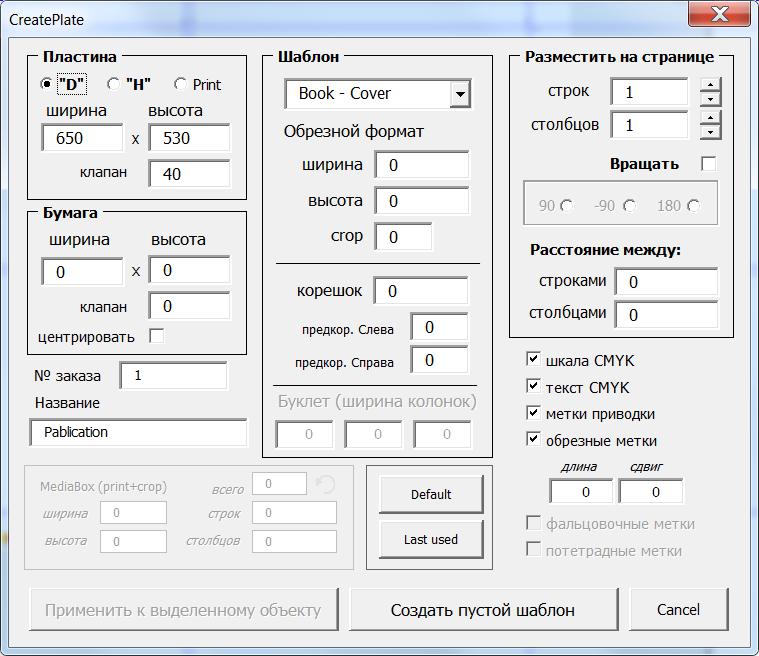Click the MediaBox столбцов field

pos(294,541)
